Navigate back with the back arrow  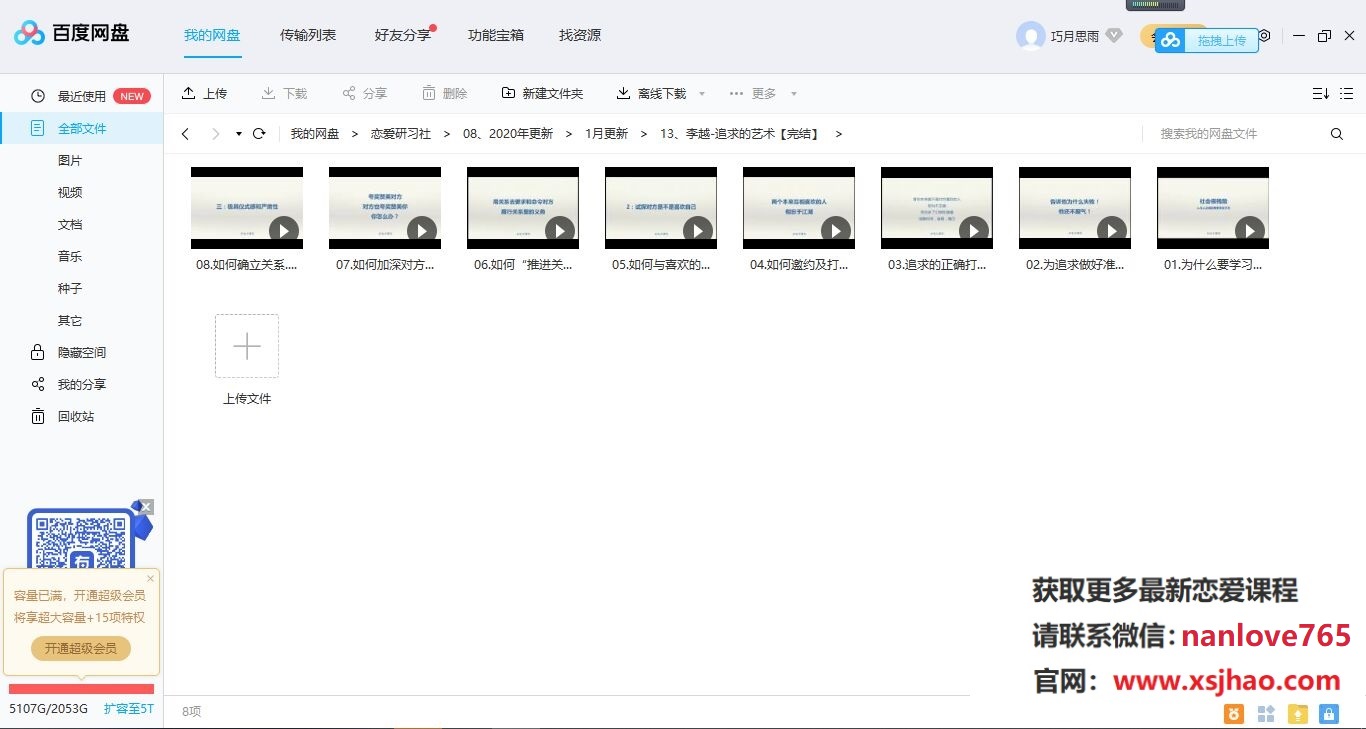coord(186,132)
